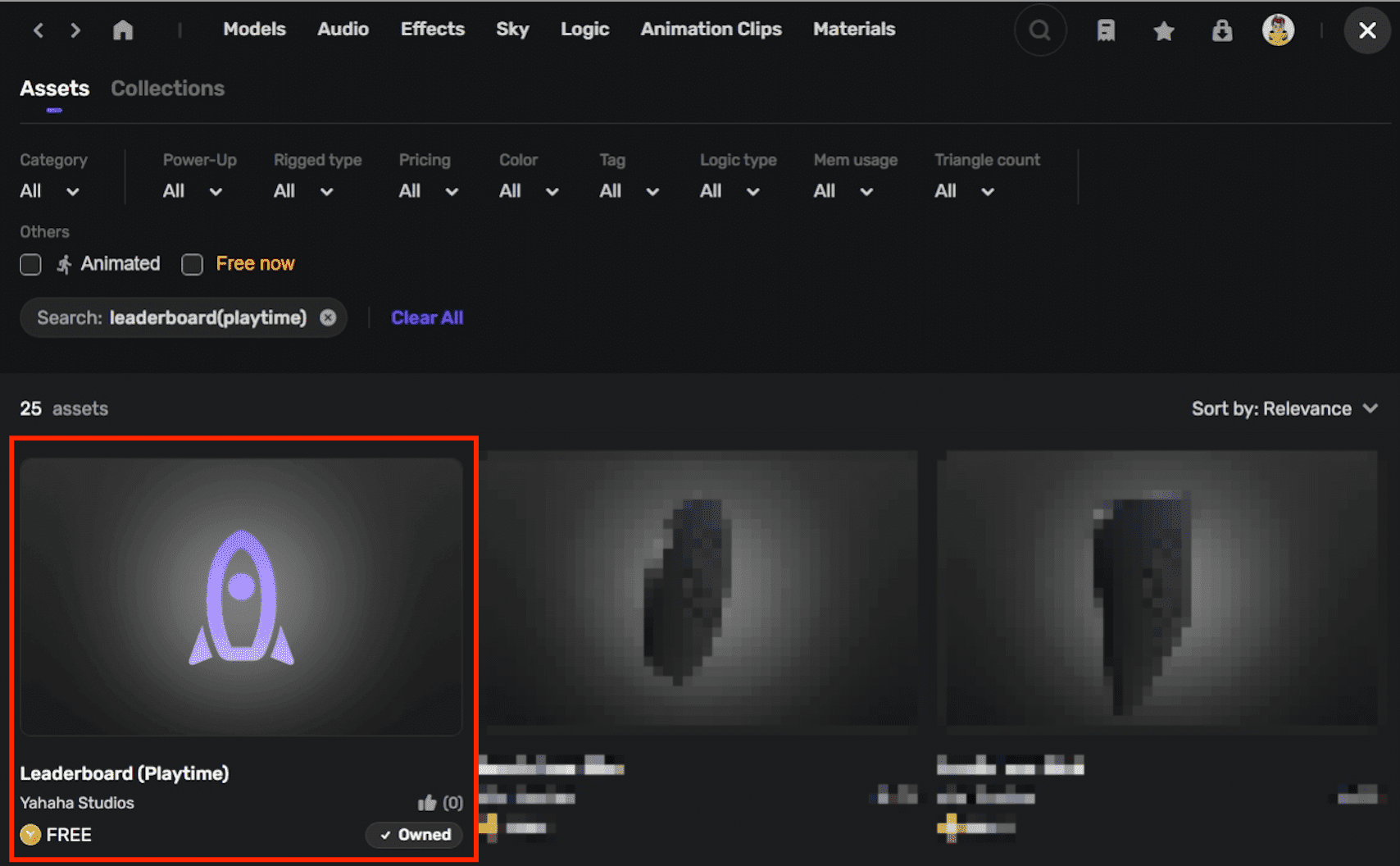Screen dimensions: 1400x866
Task: Open the user profile avatar
Action: (1277, 30)
